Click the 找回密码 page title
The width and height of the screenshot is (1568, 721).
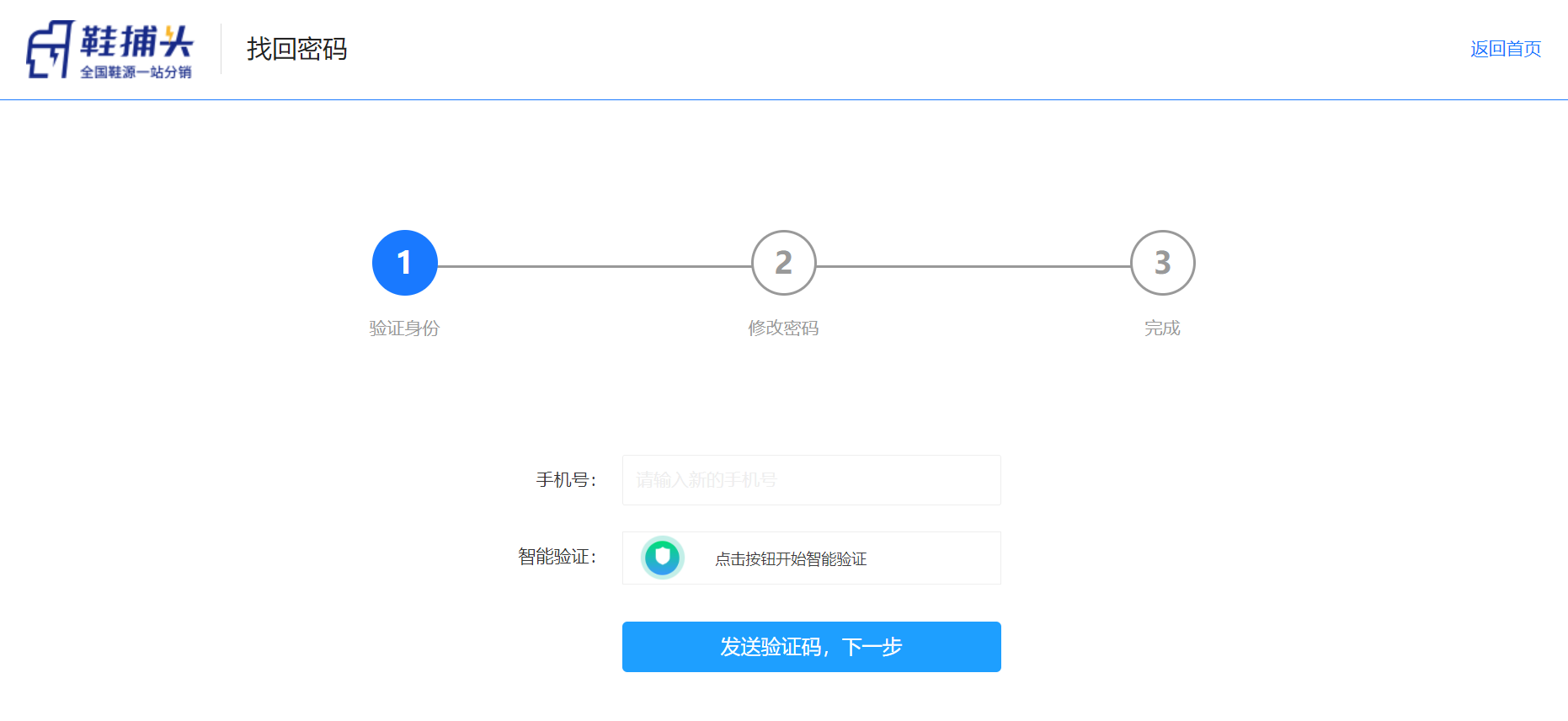296,49
